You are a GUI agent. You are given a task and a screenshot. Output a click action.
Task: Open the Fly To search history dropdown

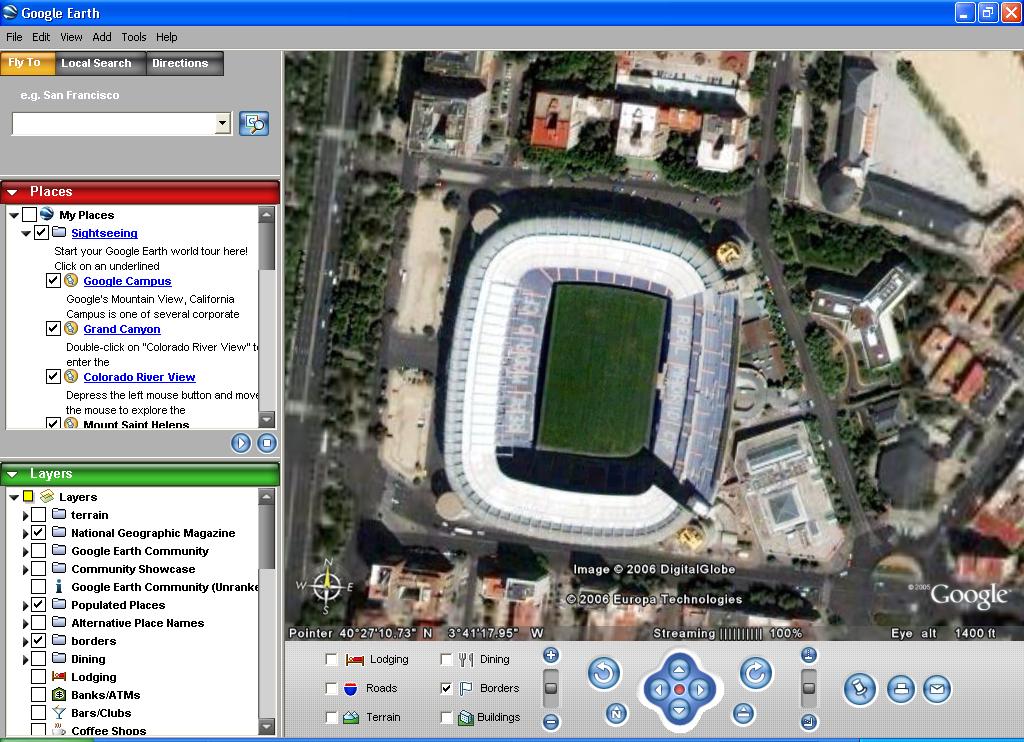tap(223, 123)
